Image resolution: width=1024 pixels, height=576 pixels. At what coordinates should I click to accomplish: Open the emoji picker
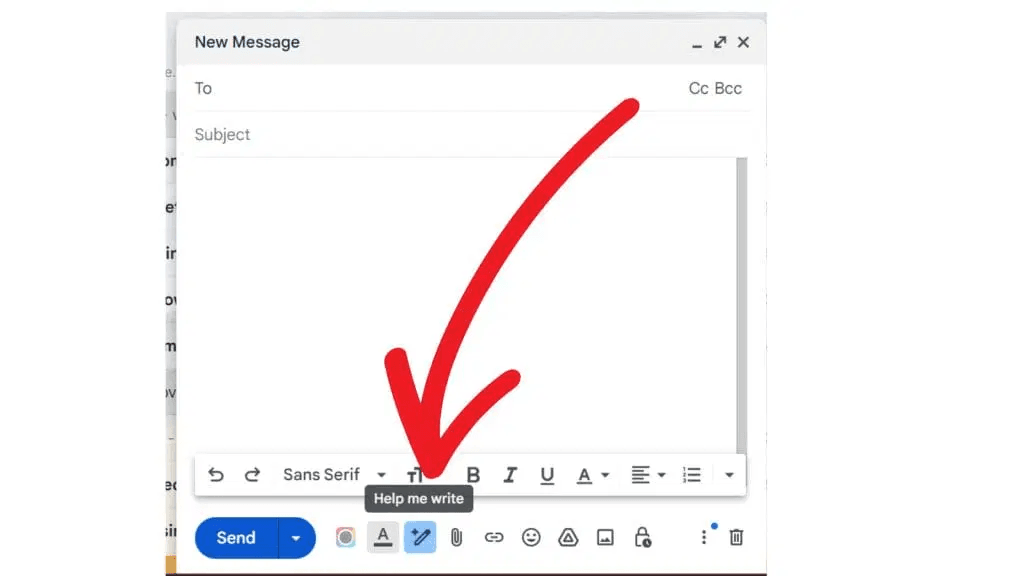[531, 538]
